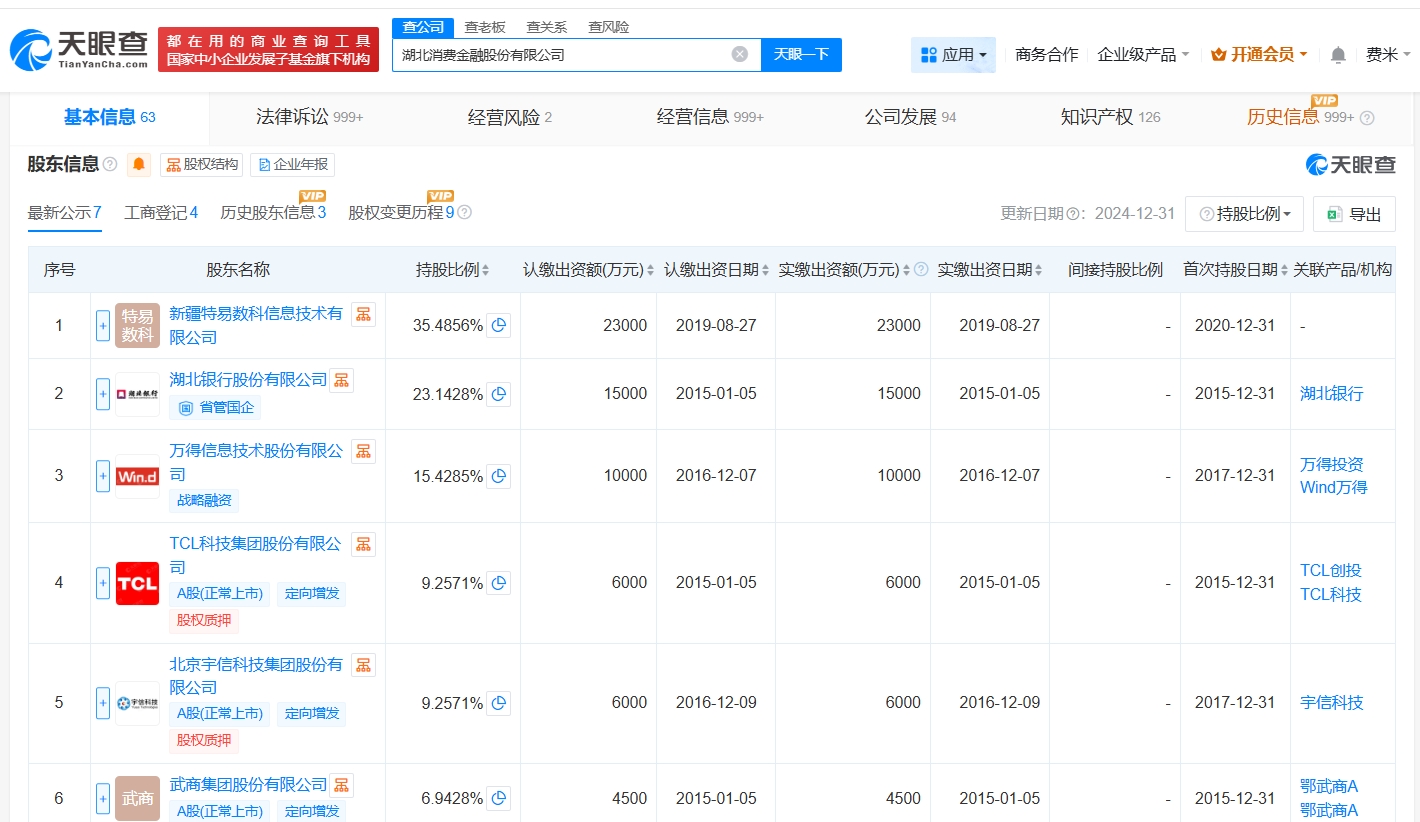Expand the 企业级产品 menu
The width and height of the screenshot is (1420, 822).
click(1143, 55)
